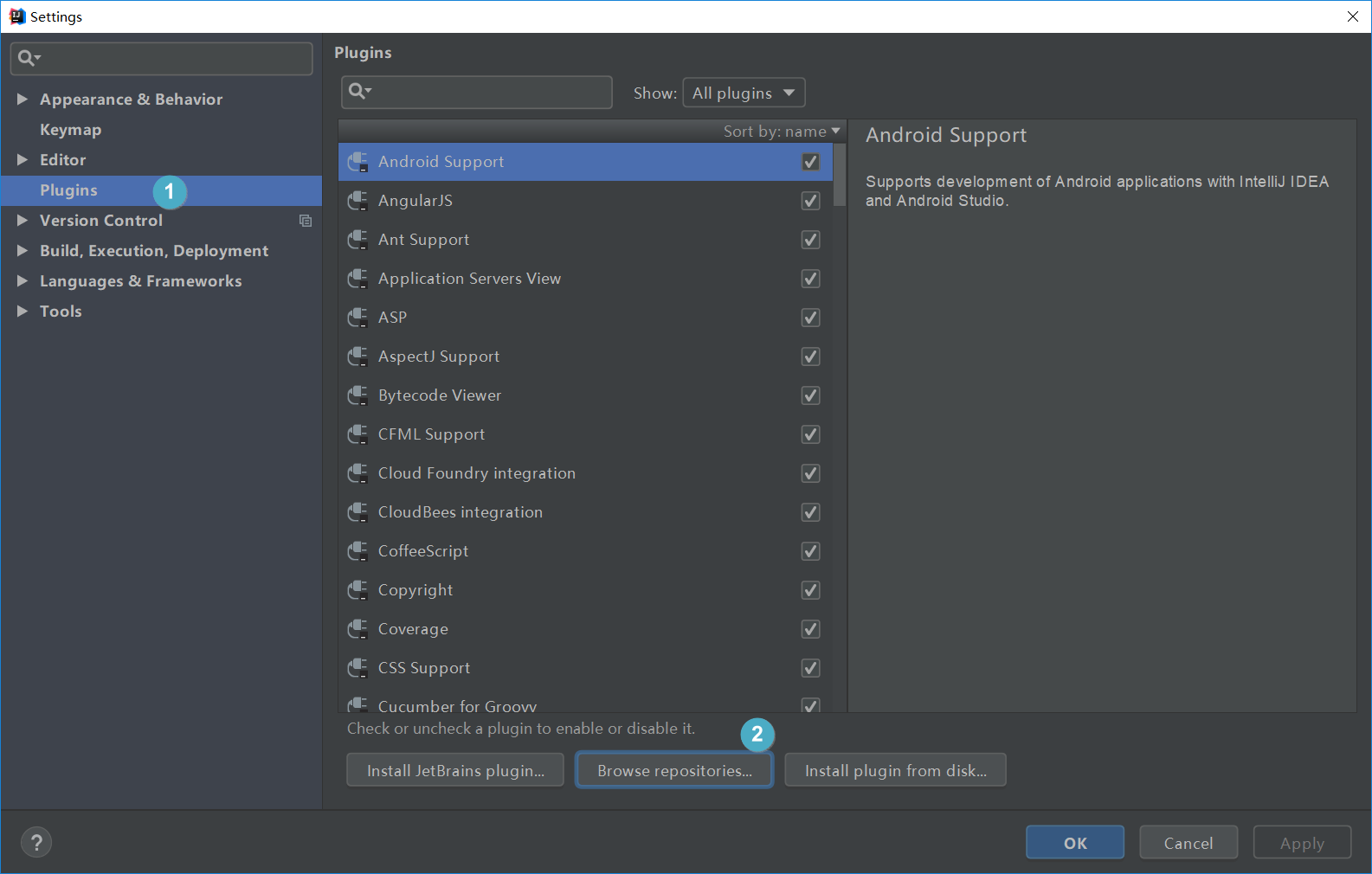Toggle the CSS Support checkbox
Viewport: 1372px width, 874px height.
tap(810, 668)
